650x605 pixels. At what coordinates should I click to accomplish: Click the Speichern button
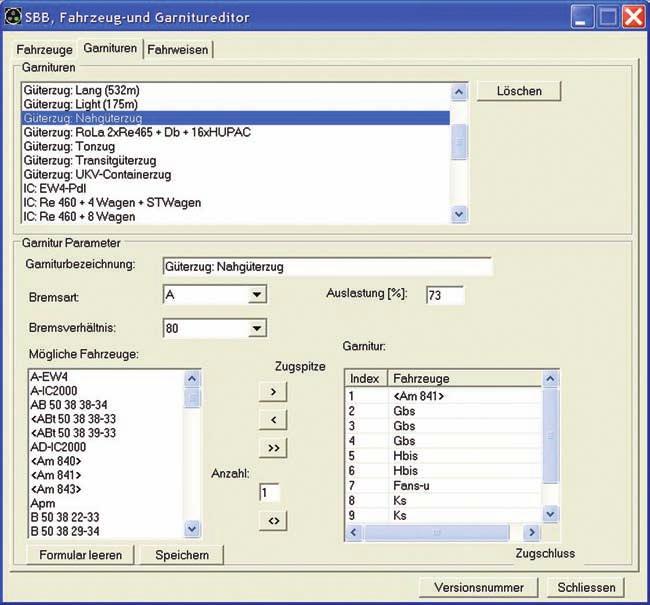click(182, 555)
